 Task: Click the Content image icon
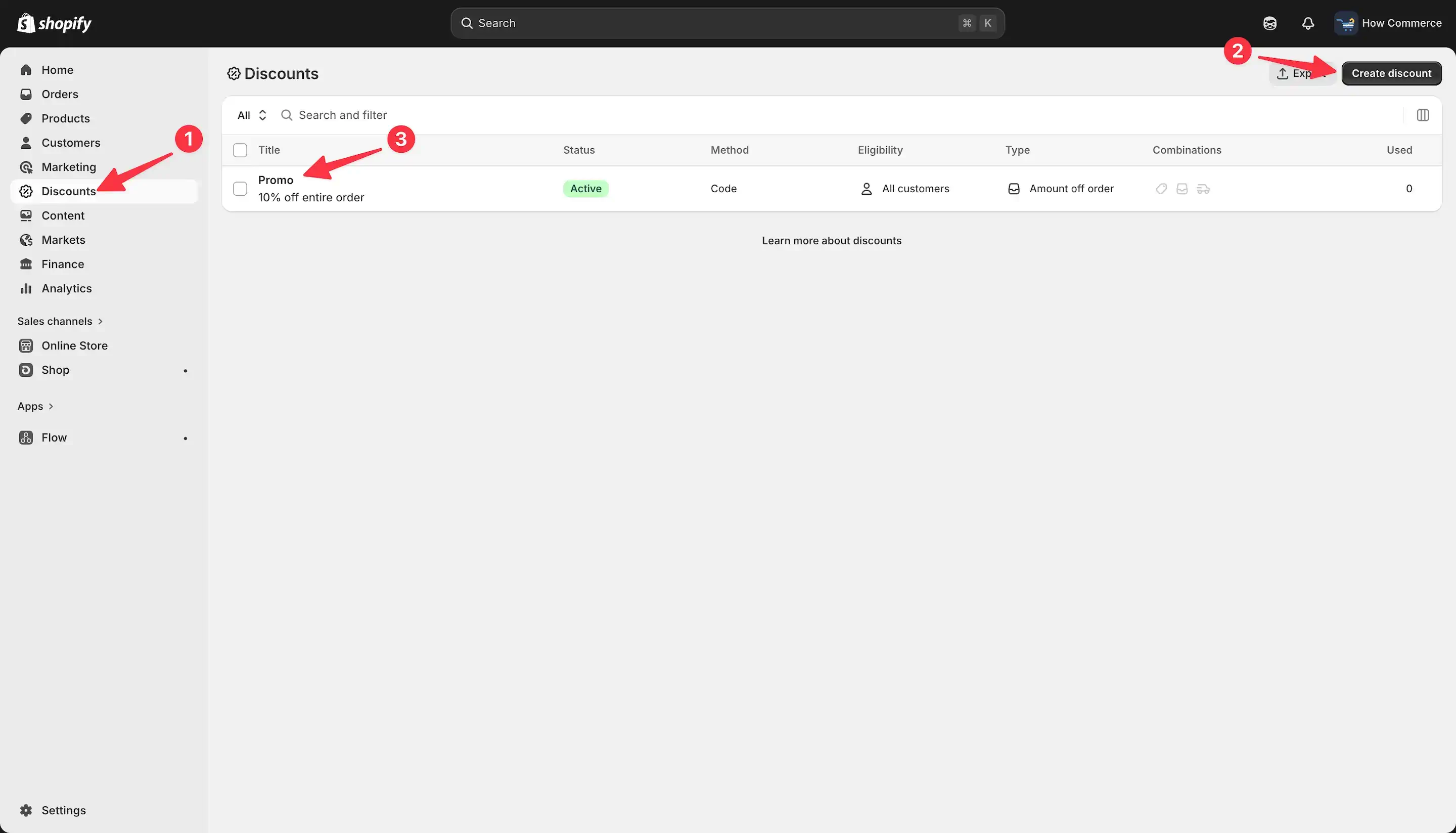[x=26, y=215]
